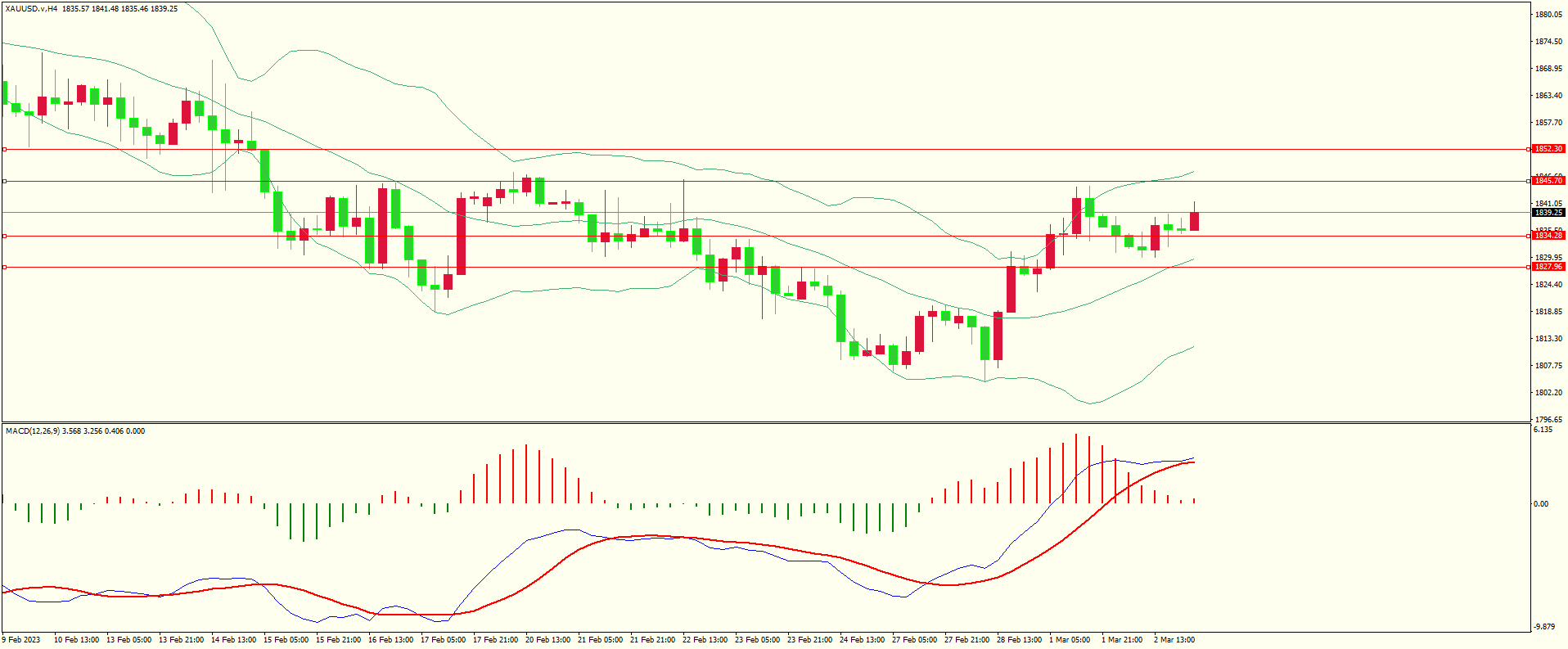1568x649 pixels.
Task: Click the 28 Feb 13:00 time label
Action: click(x=1019, y=640)
